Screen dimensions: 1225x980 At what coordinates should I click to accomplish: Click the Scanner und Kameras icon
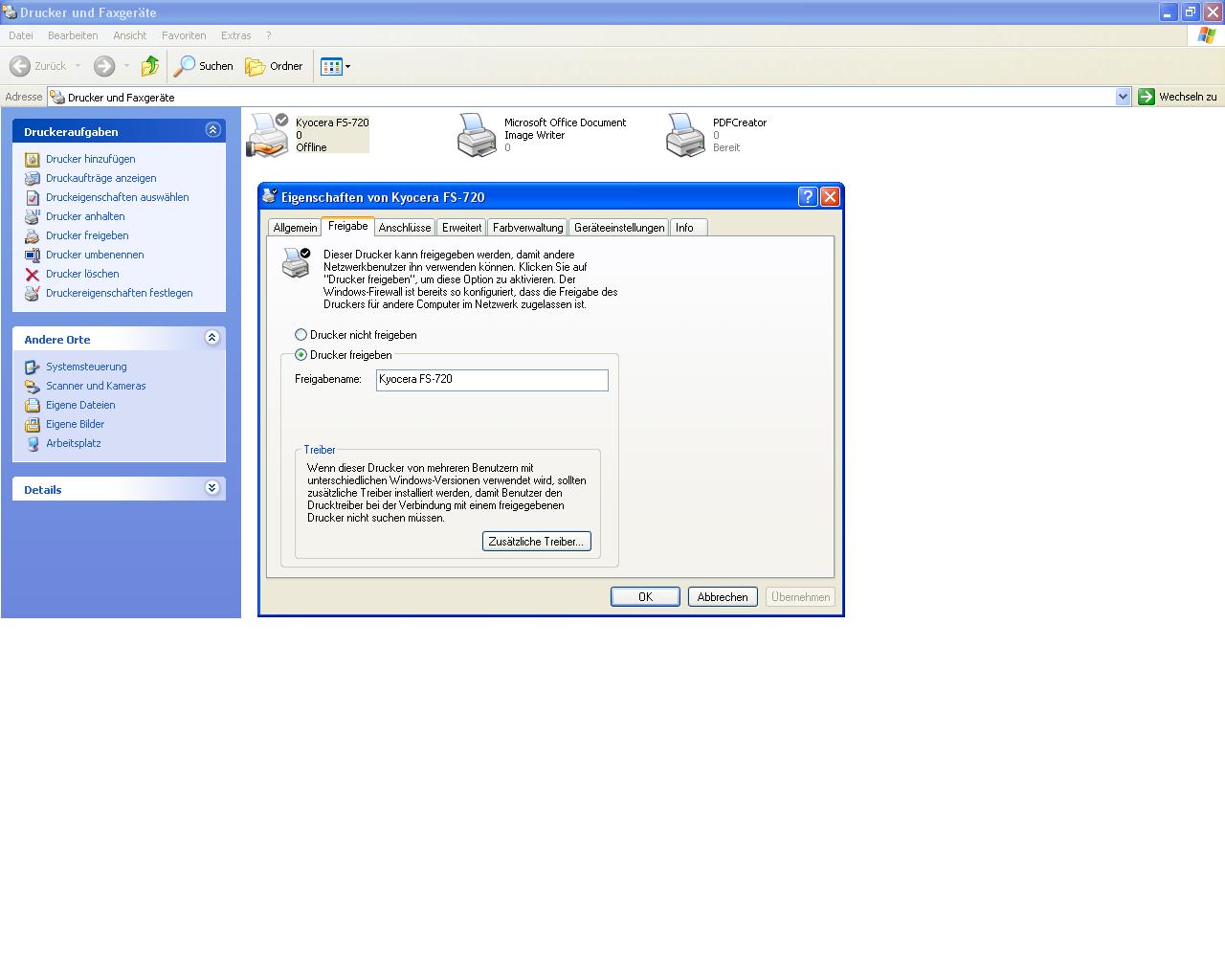pos(33,387)
